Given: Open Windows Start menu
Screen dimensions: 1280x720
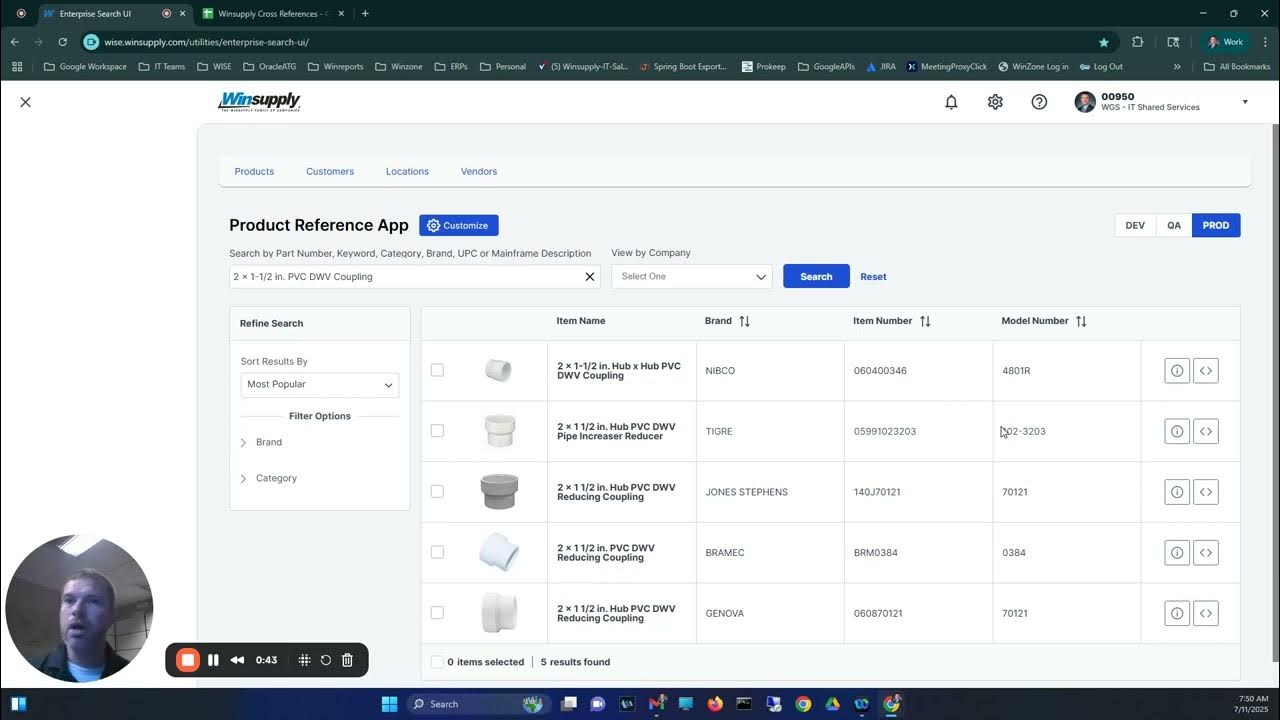Looking at the screenshot, I should (390, 704).
